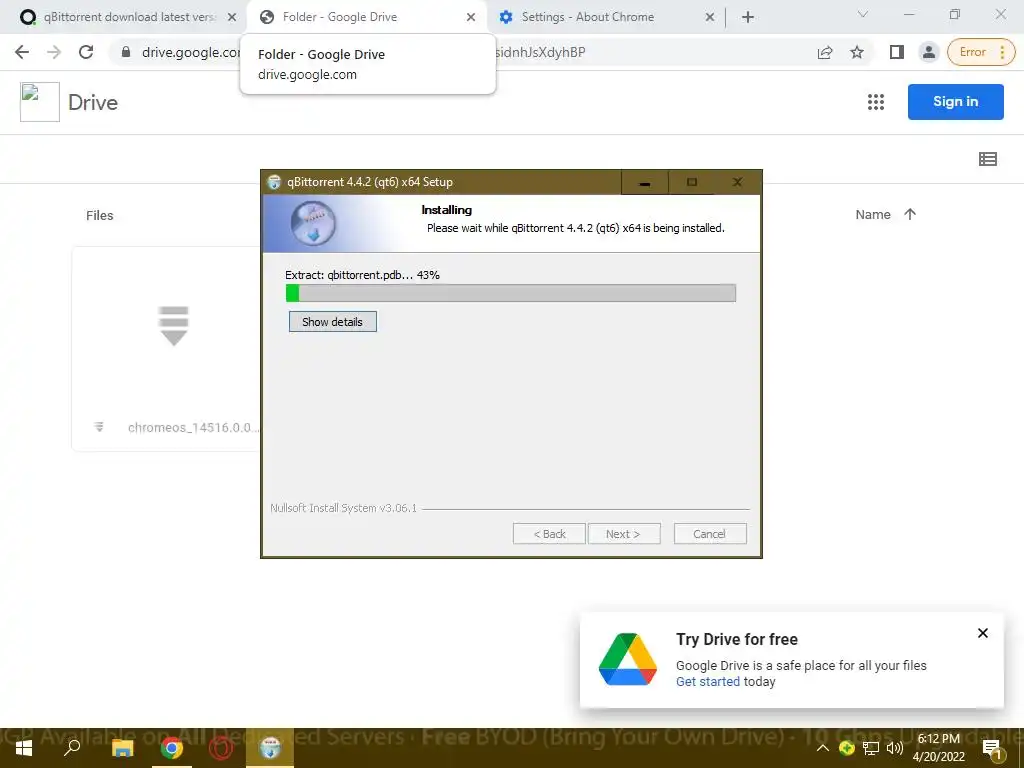Open clock and date 6:12 PM

938,748
